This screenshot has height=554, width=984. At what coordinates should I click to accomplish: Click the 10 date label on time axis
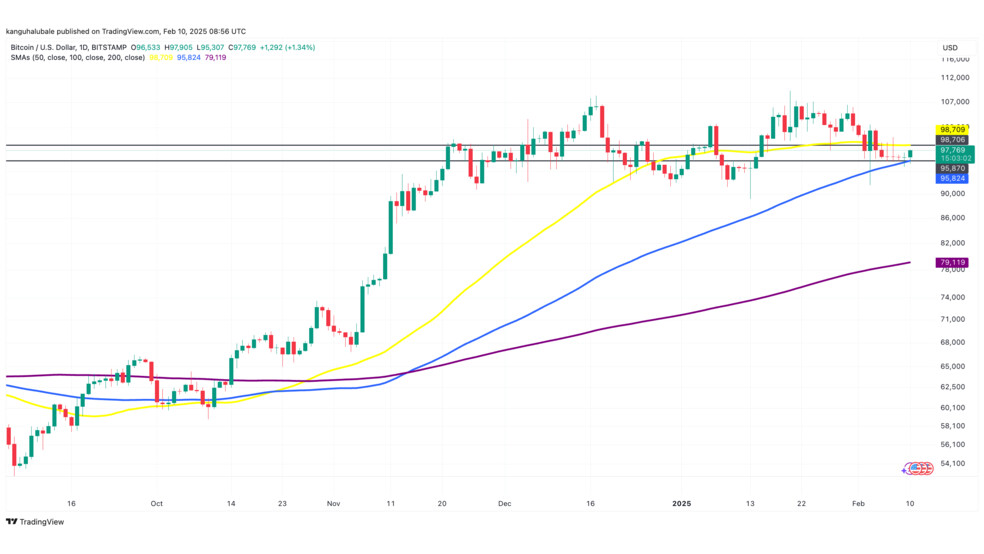coord(910,504)
